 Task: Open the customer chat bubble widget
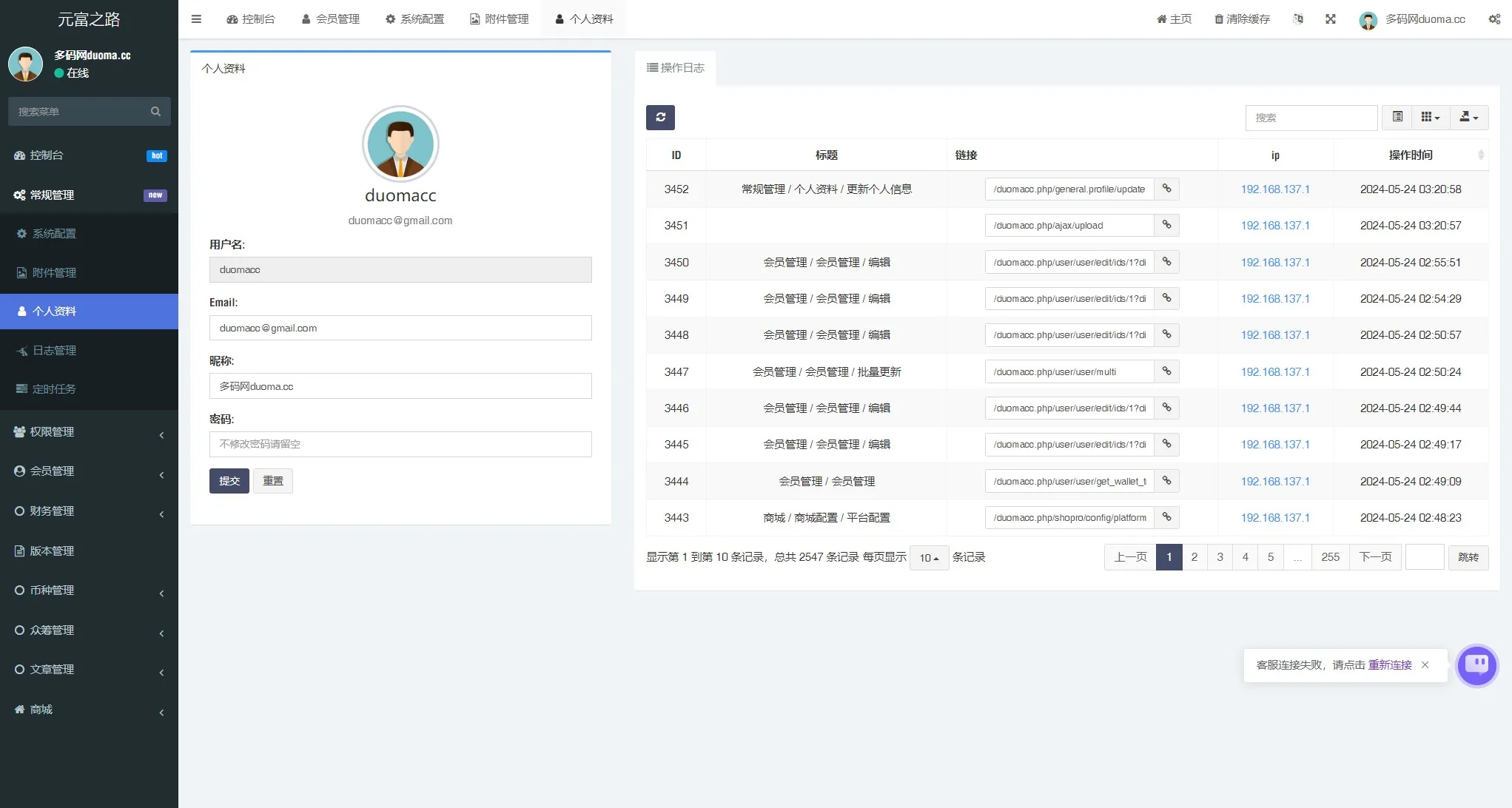pyautogui.click(x=1476, y=664)
